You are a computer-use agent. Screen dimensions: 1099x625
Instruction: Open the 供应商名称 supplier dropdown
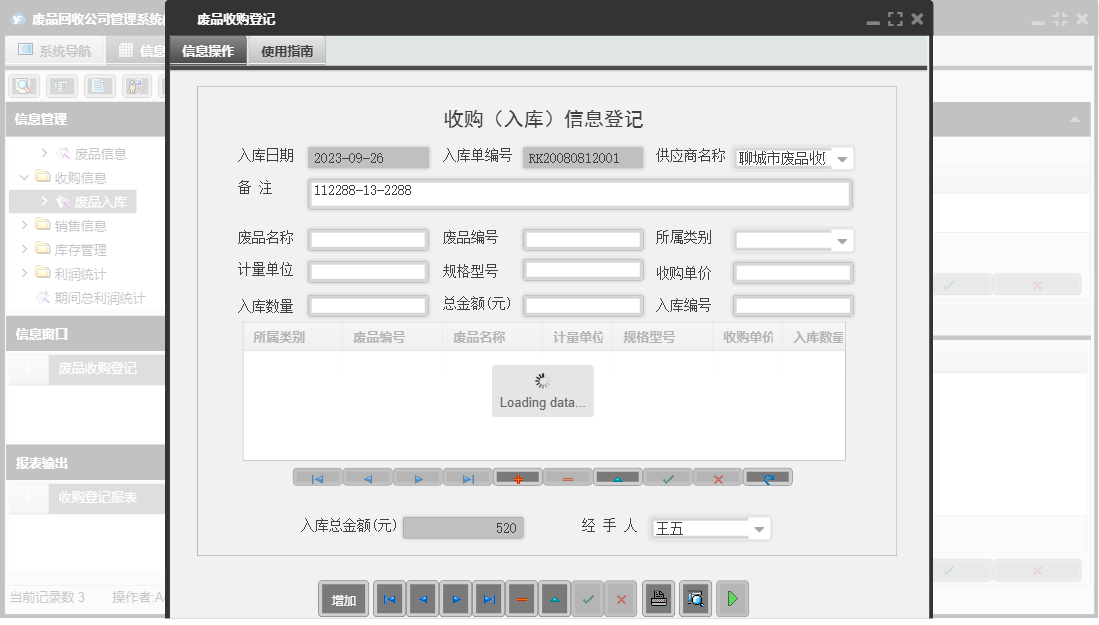click(840, 158)
